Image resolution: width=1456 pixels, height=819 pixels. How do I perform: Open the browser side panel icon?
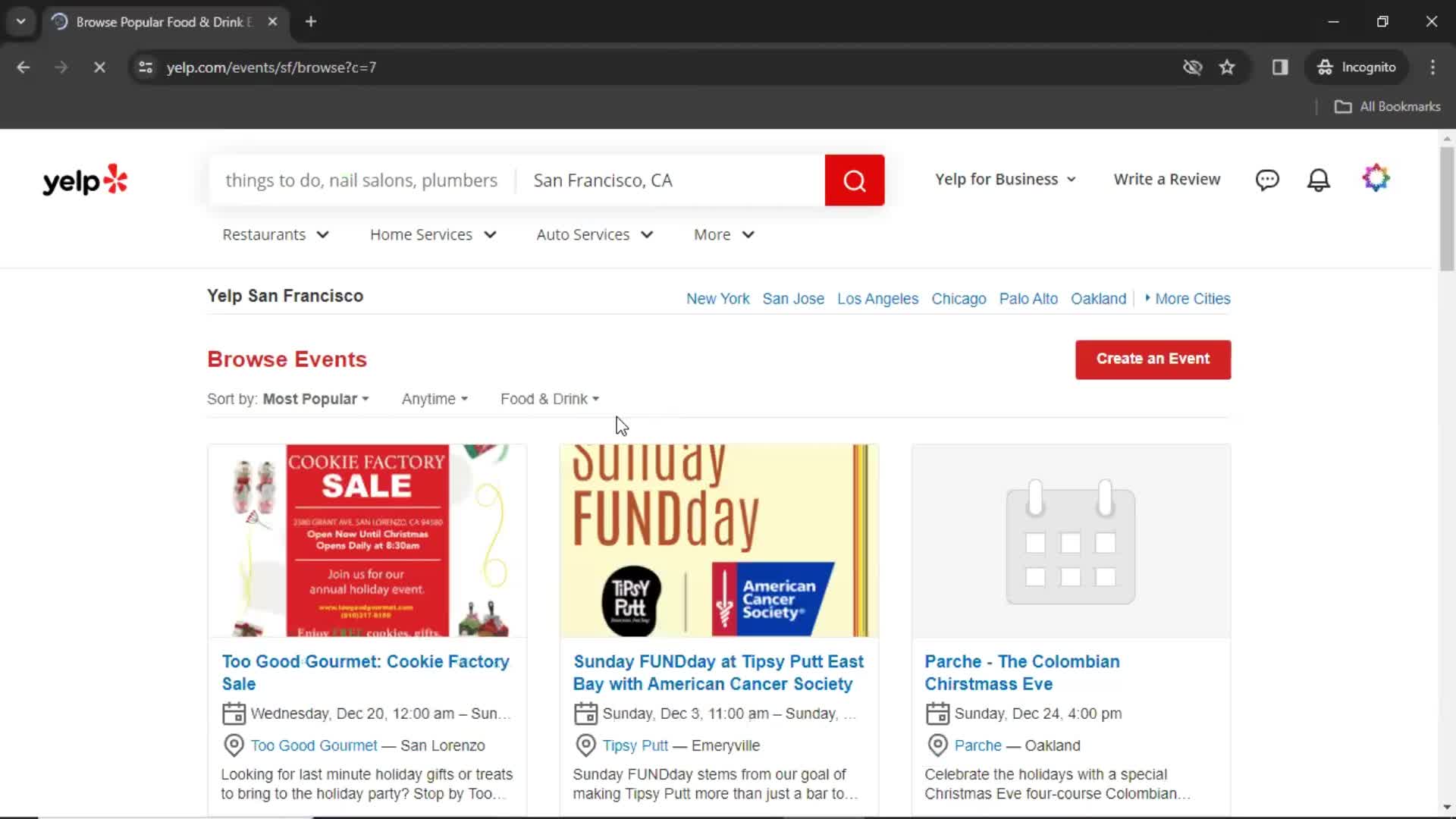[1280, 67]
